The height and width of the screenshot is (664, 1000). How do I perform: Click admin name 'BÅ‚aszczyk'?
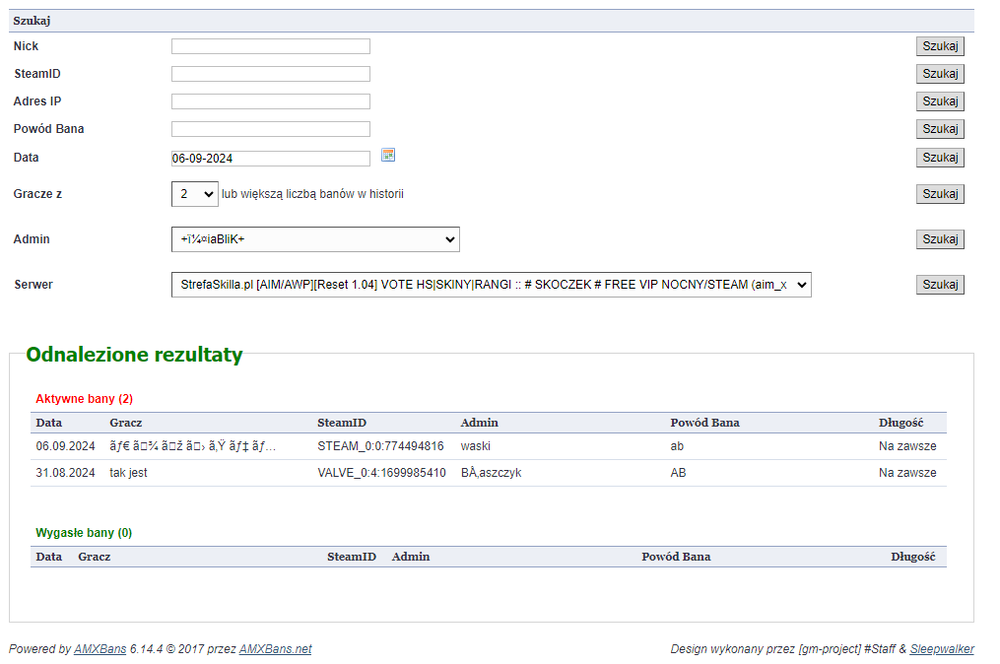tap(491, 473)
